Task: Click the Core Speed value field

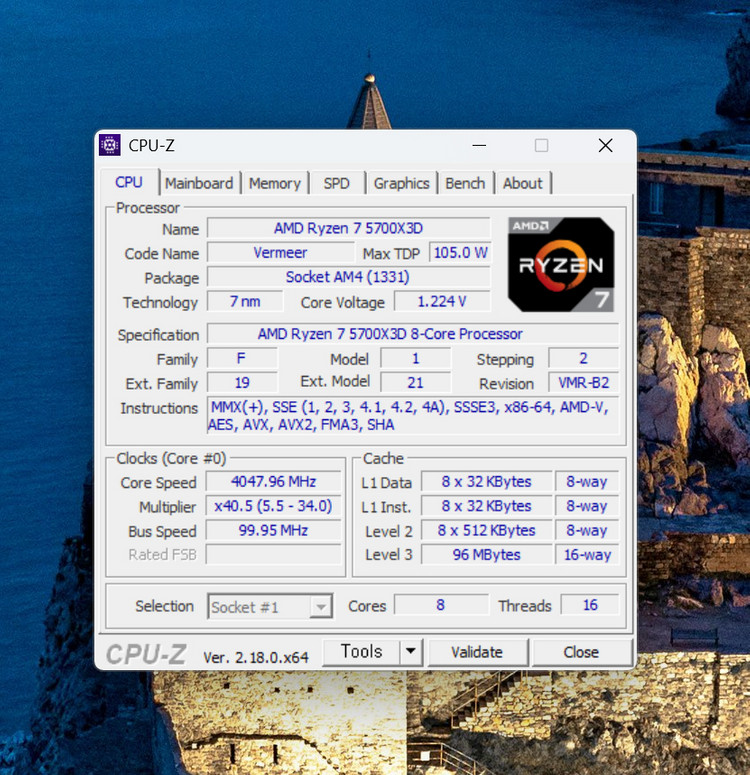Action: coord(273,482)
